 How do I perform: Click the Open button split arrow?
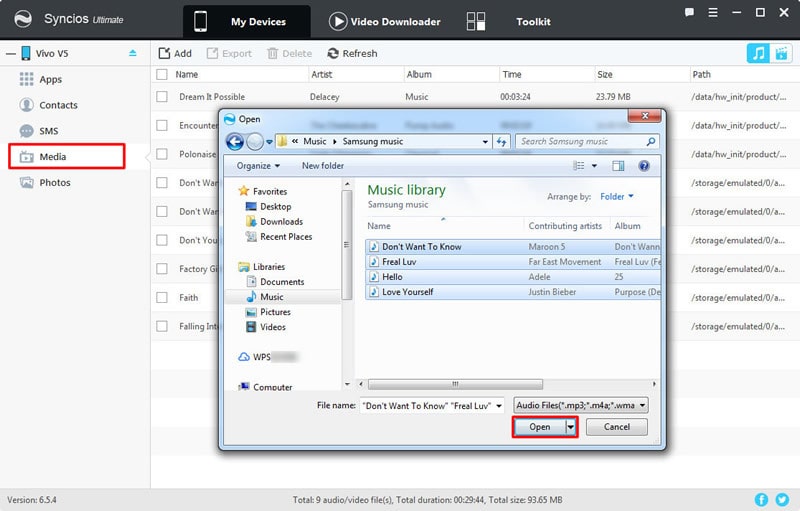tap(571, 427)
